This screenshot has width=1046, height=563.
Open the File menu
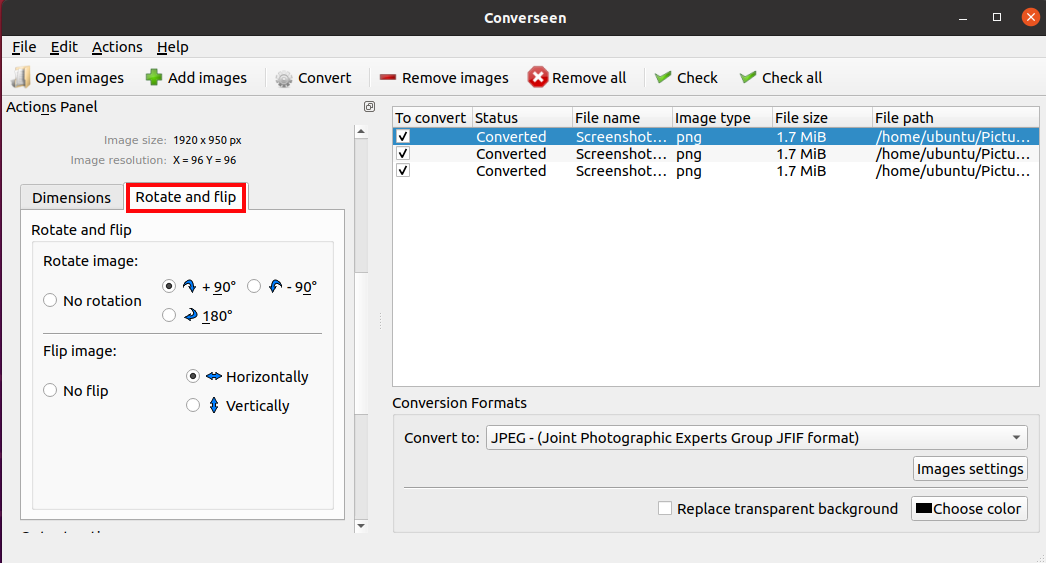(x=24, y=47)
